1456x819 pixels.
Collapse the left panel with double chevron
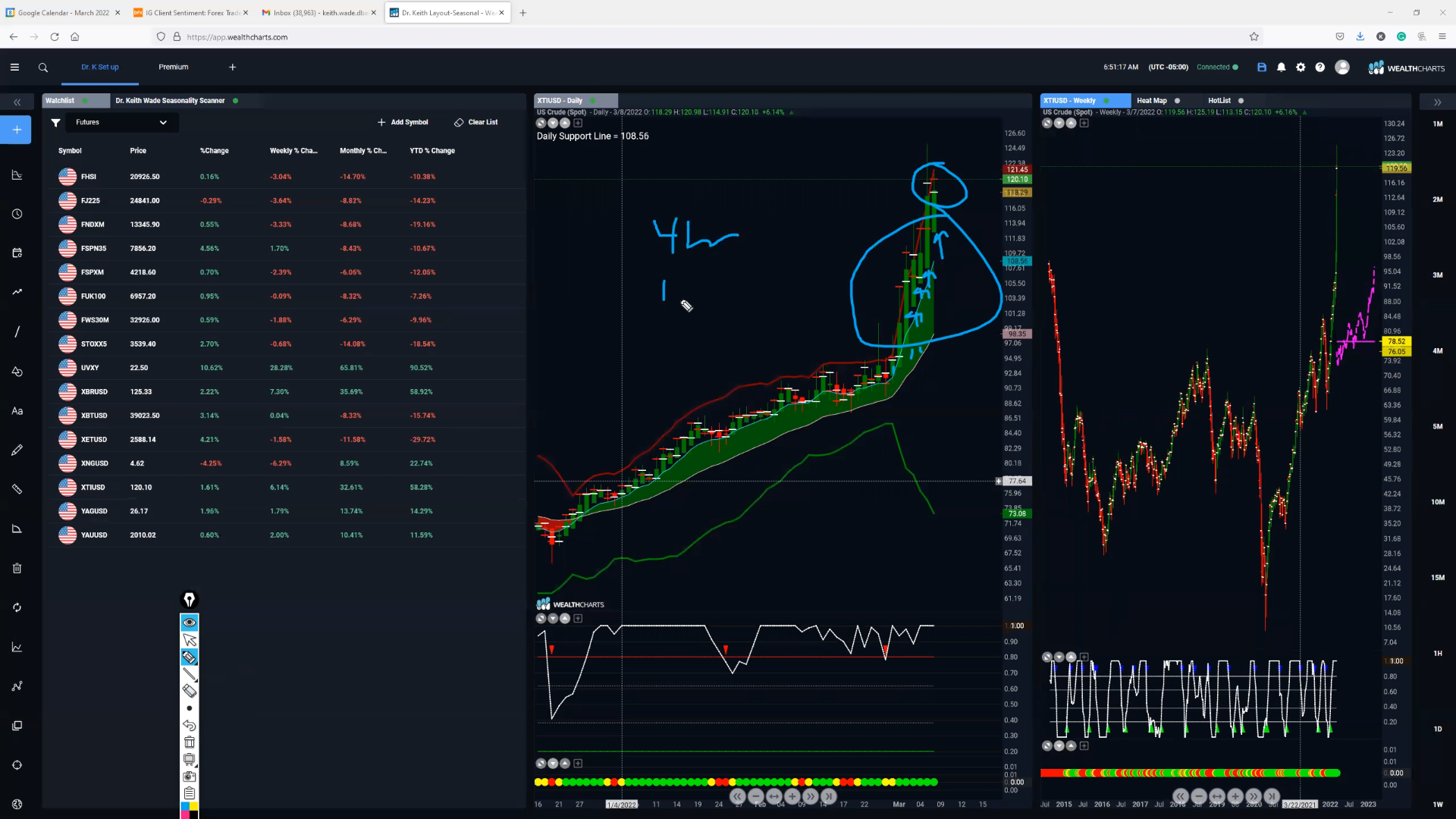[x=17, y=102]
